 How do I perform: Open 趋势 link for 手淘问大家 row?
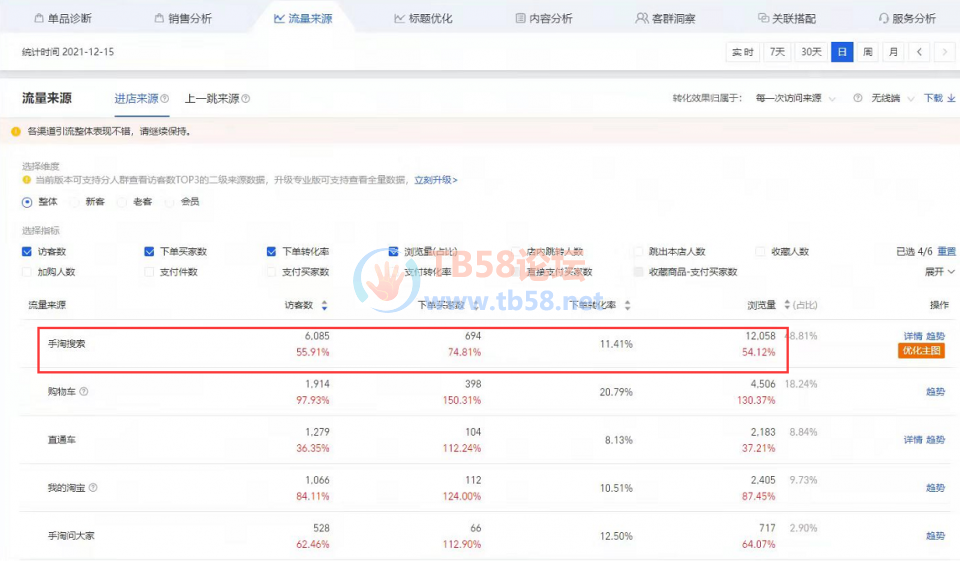(935, 536)
